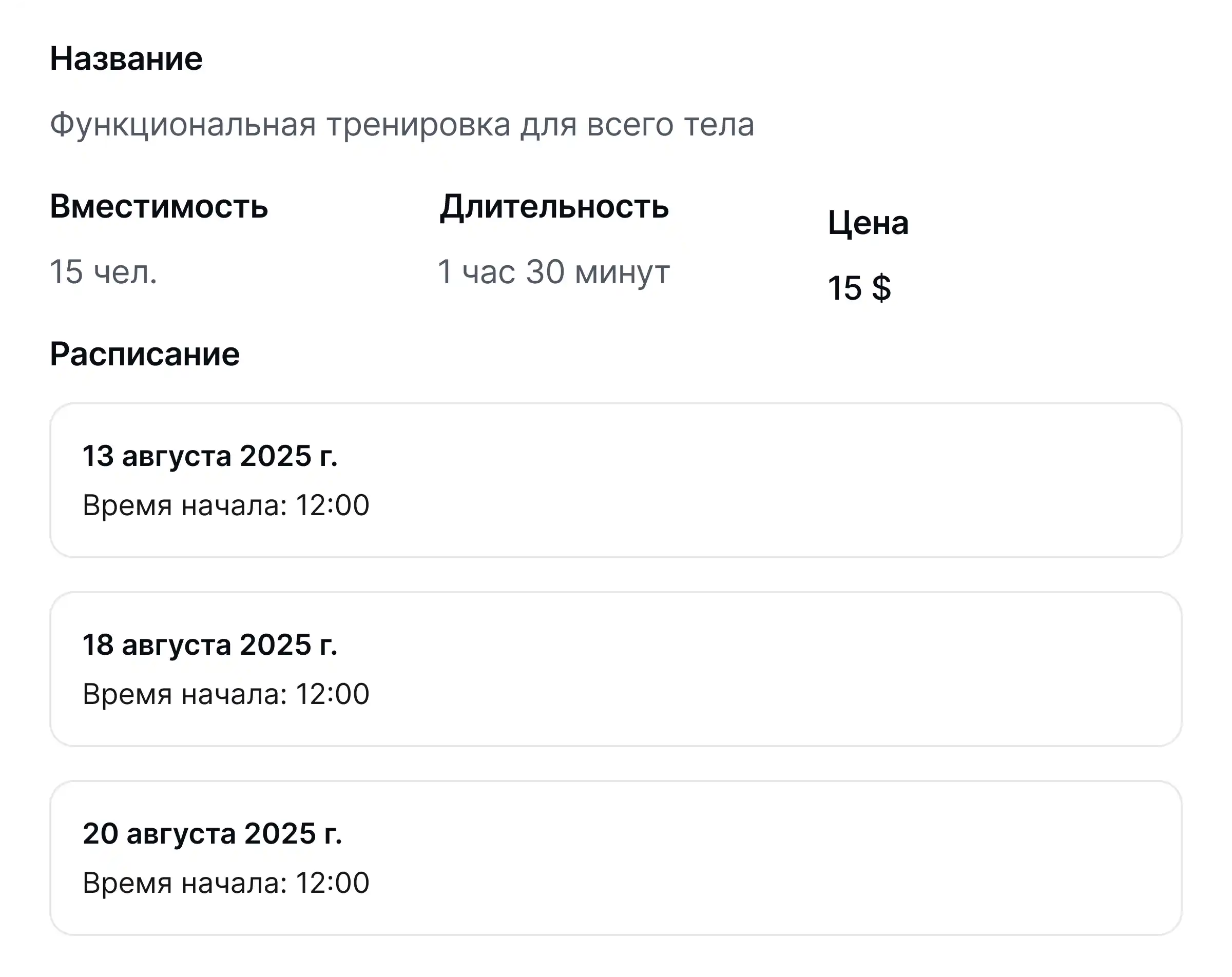The image size is (1232, 977).
Task: Click the 13 августа 2025 г. date title
Action: (210, 456)
